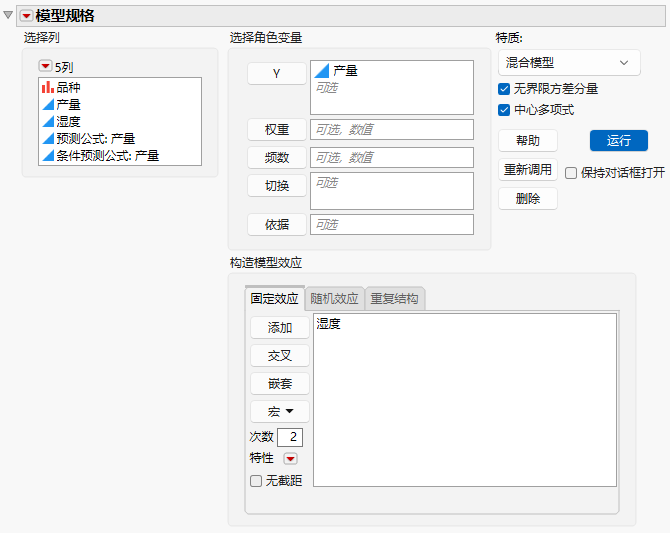670x533 pixels.
Task: Click the 添加 effect button
Action: 280,328
